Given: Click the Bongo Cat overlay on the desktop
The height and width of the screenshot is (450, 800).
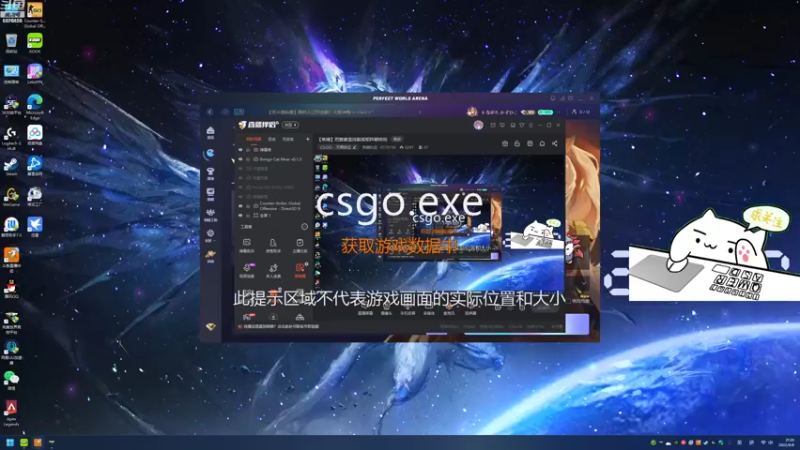Looking at the screenshot, I should click(x=714, y=255).
